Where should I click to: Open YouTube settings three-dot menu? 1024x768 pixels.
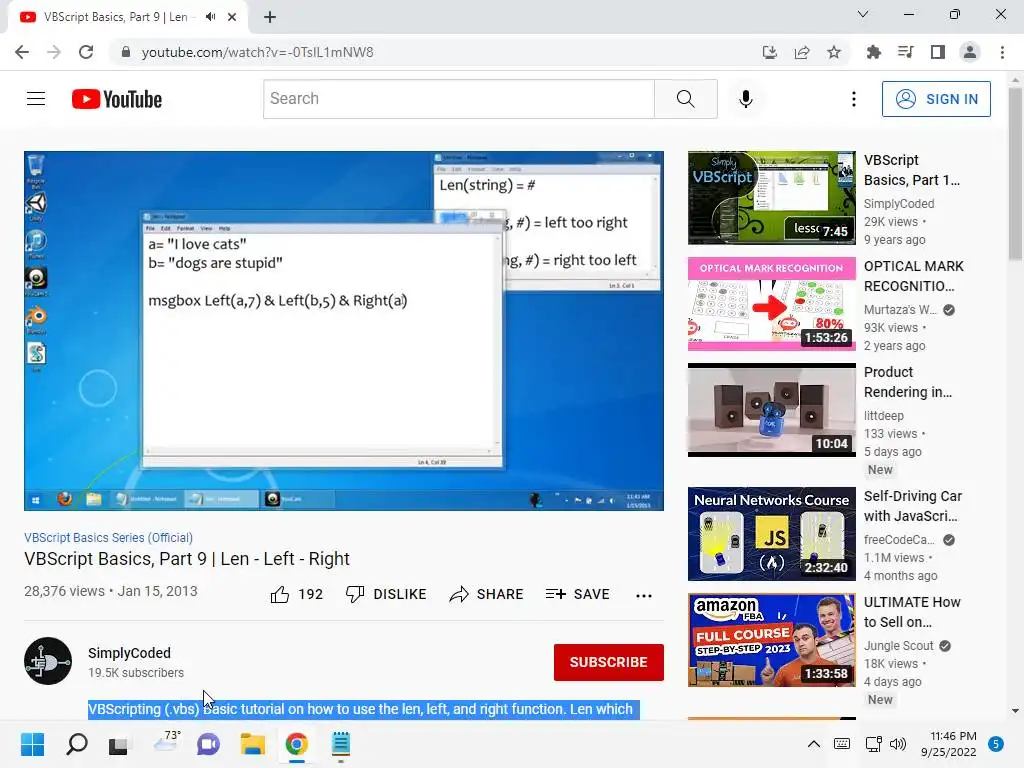[x=854, y=99]
